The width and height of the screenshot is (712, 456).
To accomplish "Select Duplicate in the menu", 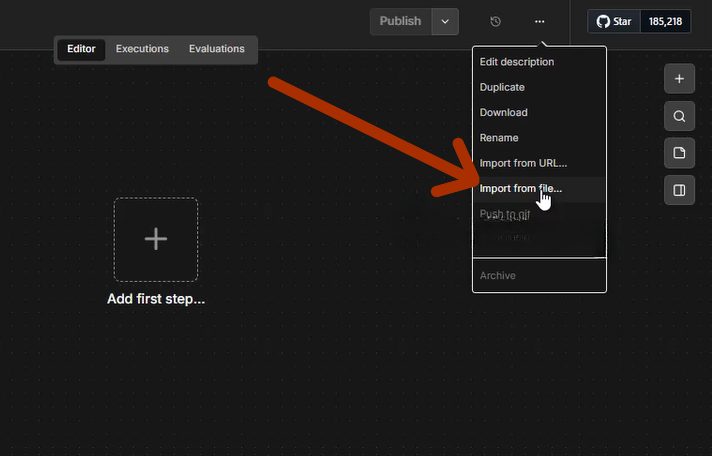I will pos(539,87).
